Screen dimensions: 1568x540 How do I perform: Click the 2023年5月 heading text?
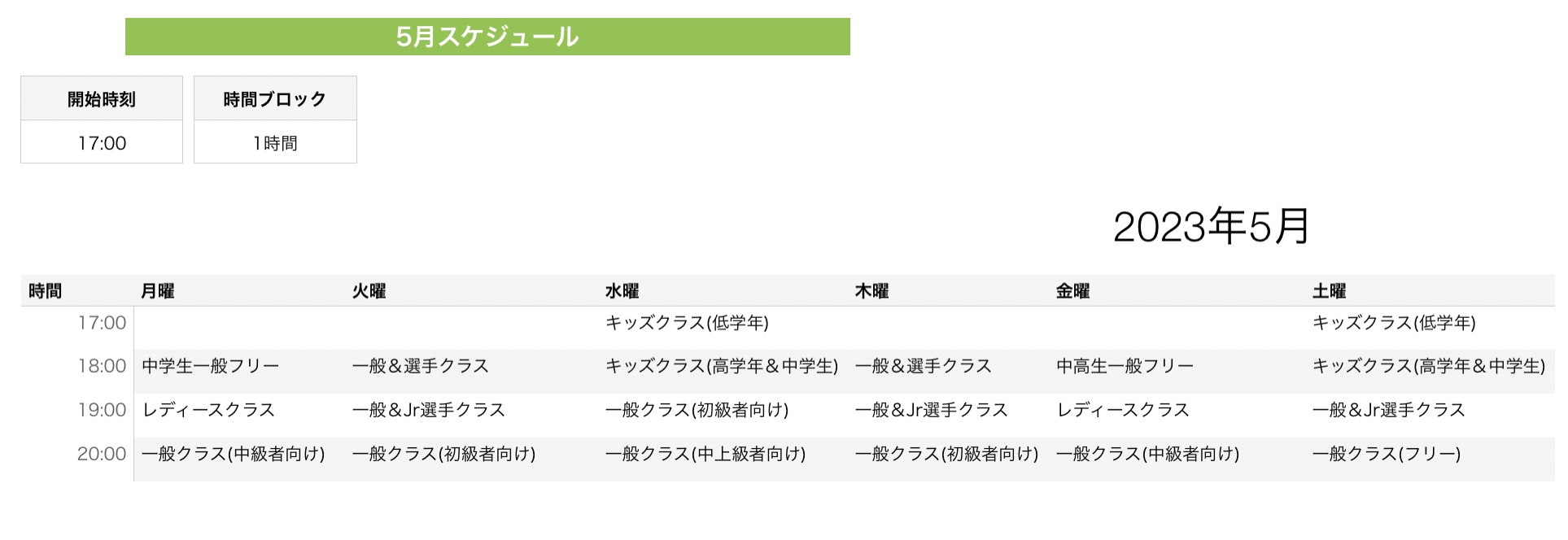pyautogui.click(x=1211, y=226)
